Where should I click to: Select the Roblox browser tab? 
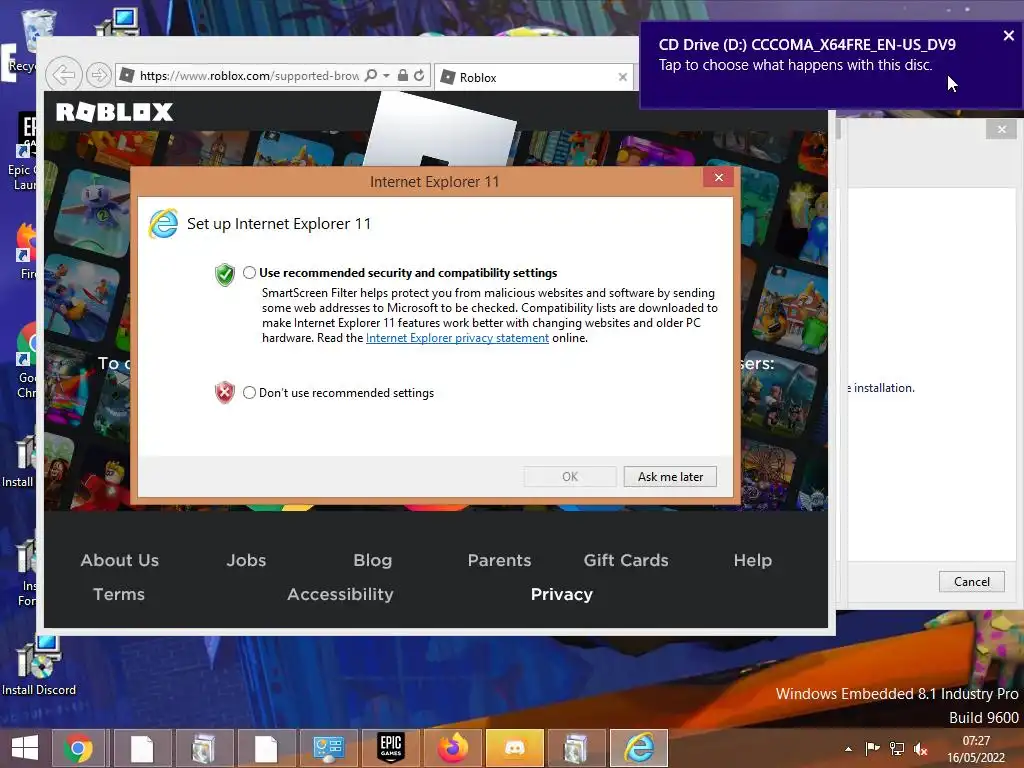pyautogui.click(x=533, y=77)
